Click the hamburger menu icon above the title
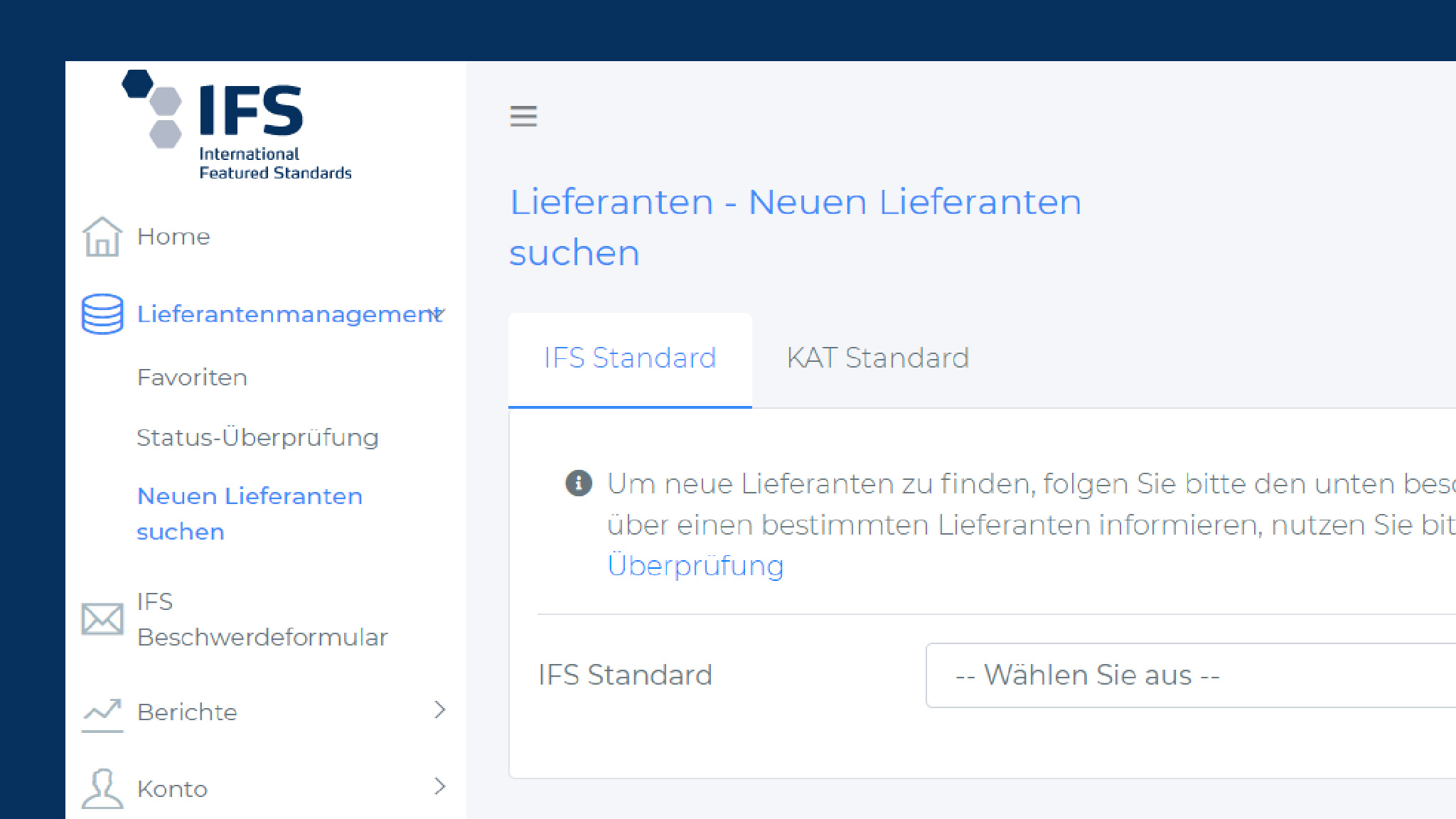This screenshot has height=819, width=1456. click(524, 117)
